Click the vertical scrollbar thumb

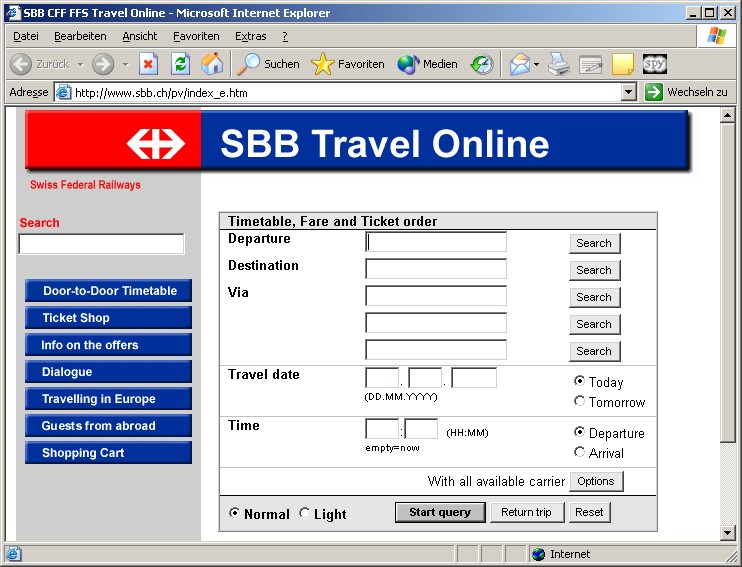[727, 283]
